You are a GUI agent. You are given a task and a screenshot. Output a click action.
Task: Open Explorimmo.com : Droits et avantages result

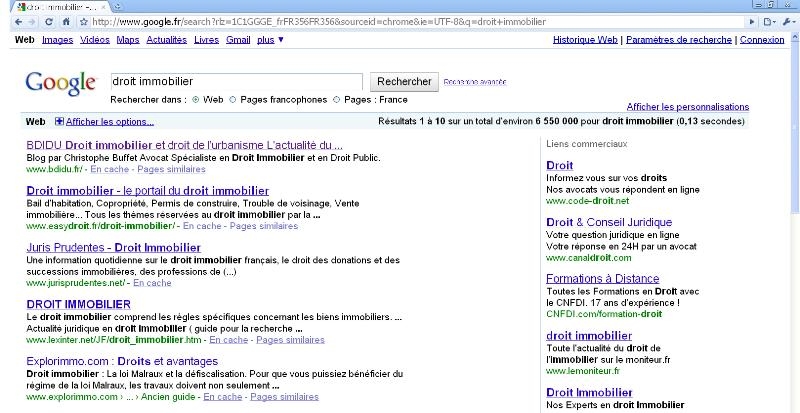(122, 361)
